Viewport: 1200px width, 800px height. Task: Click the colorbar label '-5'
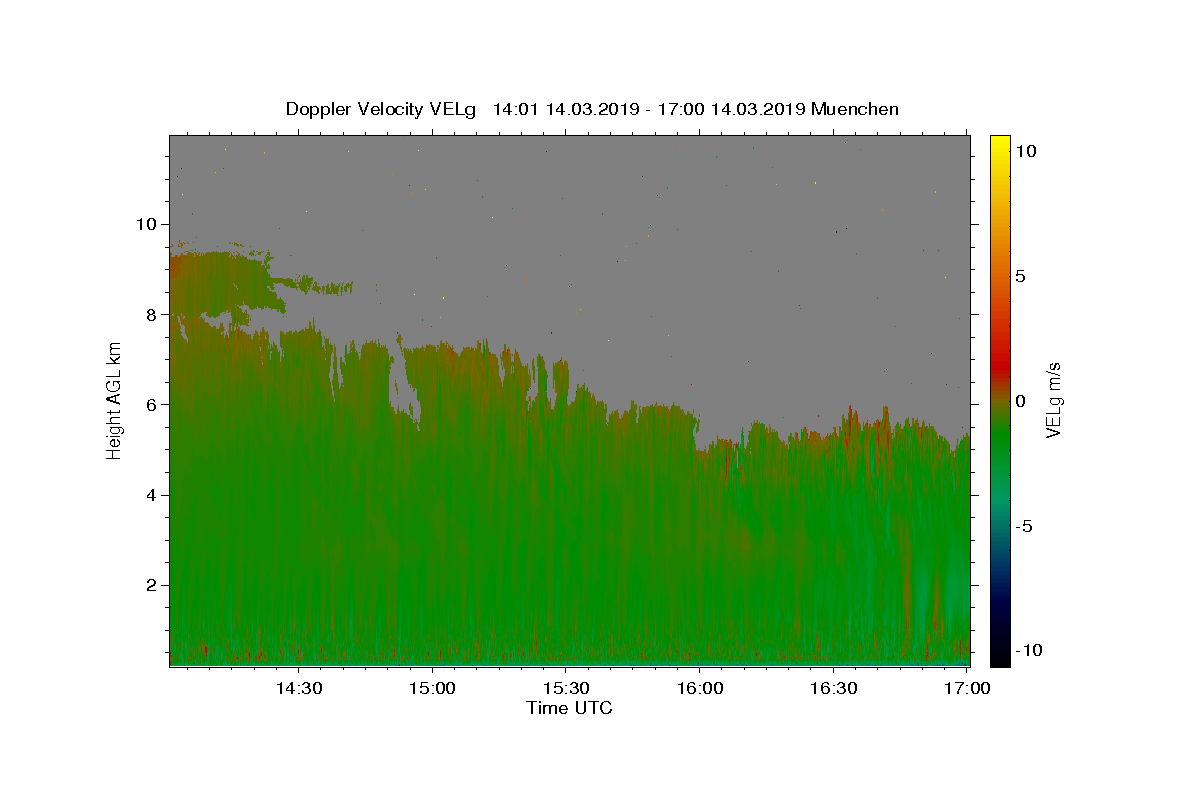1024,526
